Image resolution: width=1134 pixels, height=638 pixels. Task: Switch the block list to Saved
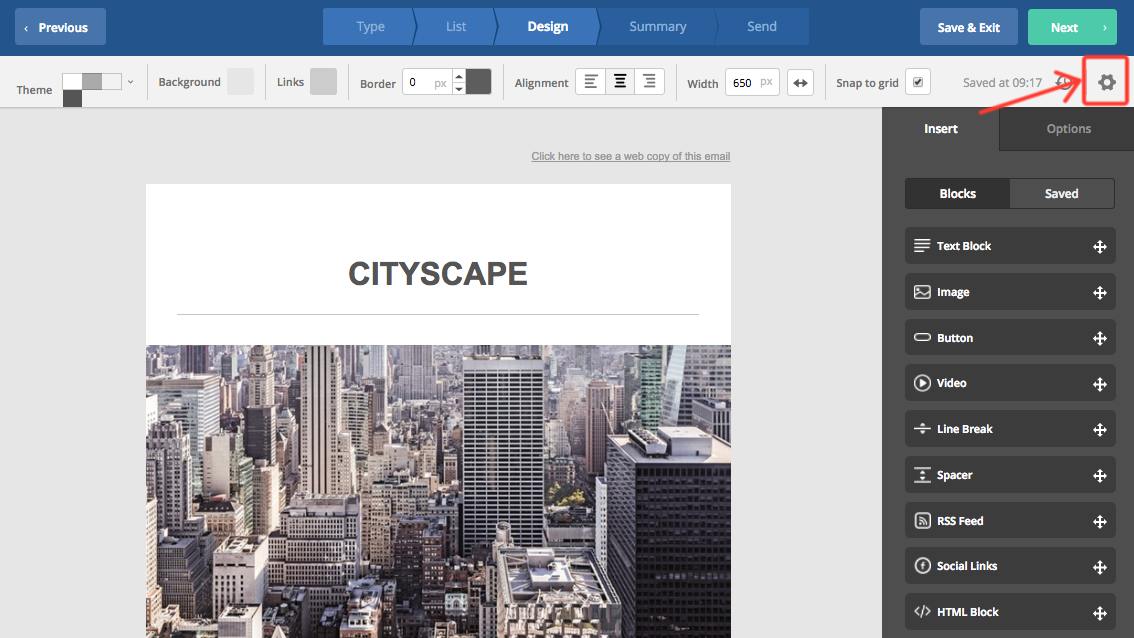(1061, 194)
